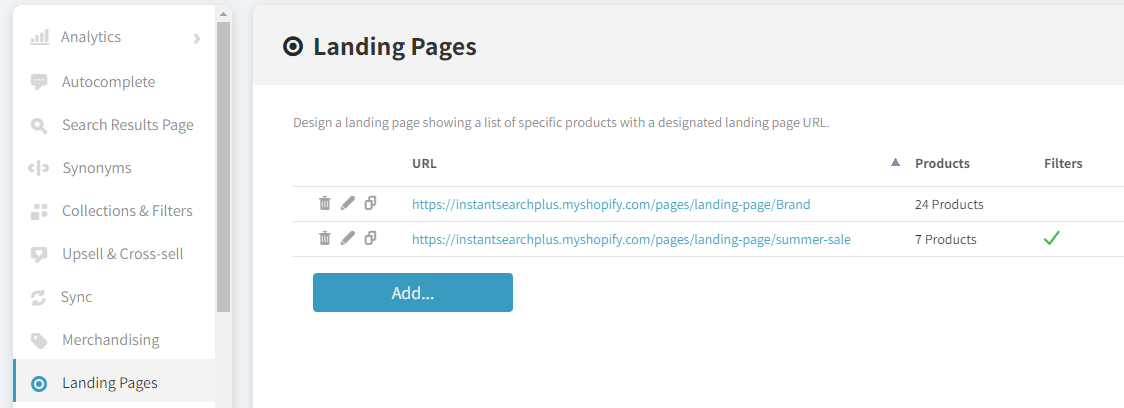Click the Analytics bar chart icon
Viewport: 1124px width, 408px height.
[39, 37]
